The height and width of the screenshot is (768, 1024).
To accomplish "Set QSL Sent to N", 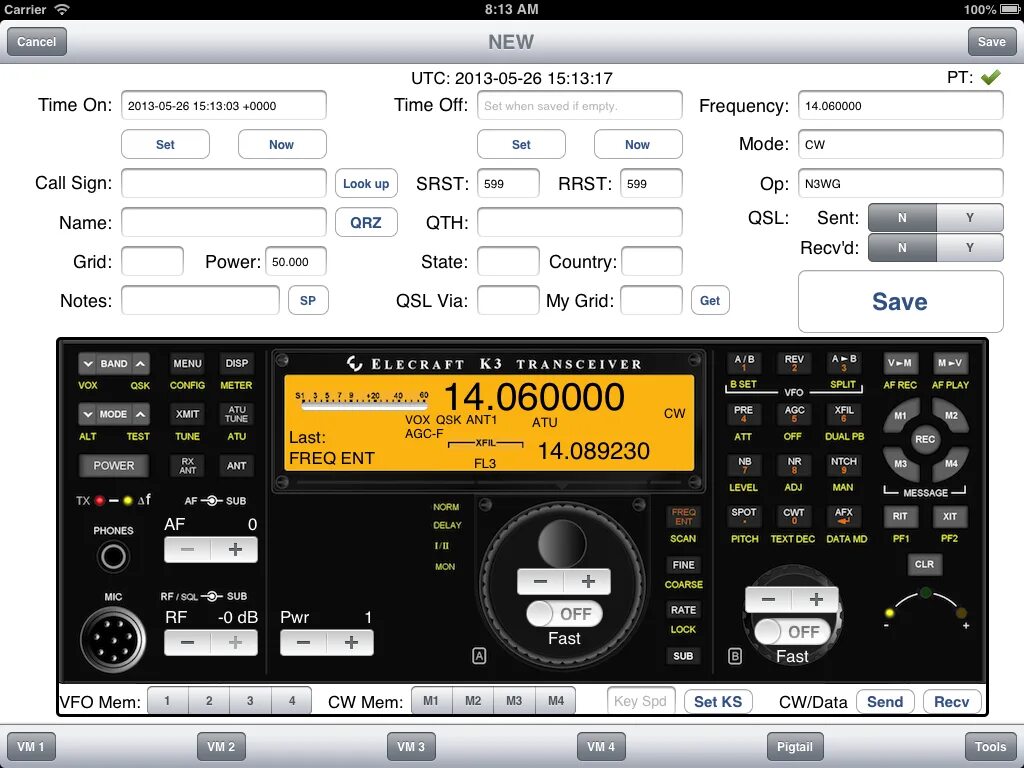I will 902,218.
